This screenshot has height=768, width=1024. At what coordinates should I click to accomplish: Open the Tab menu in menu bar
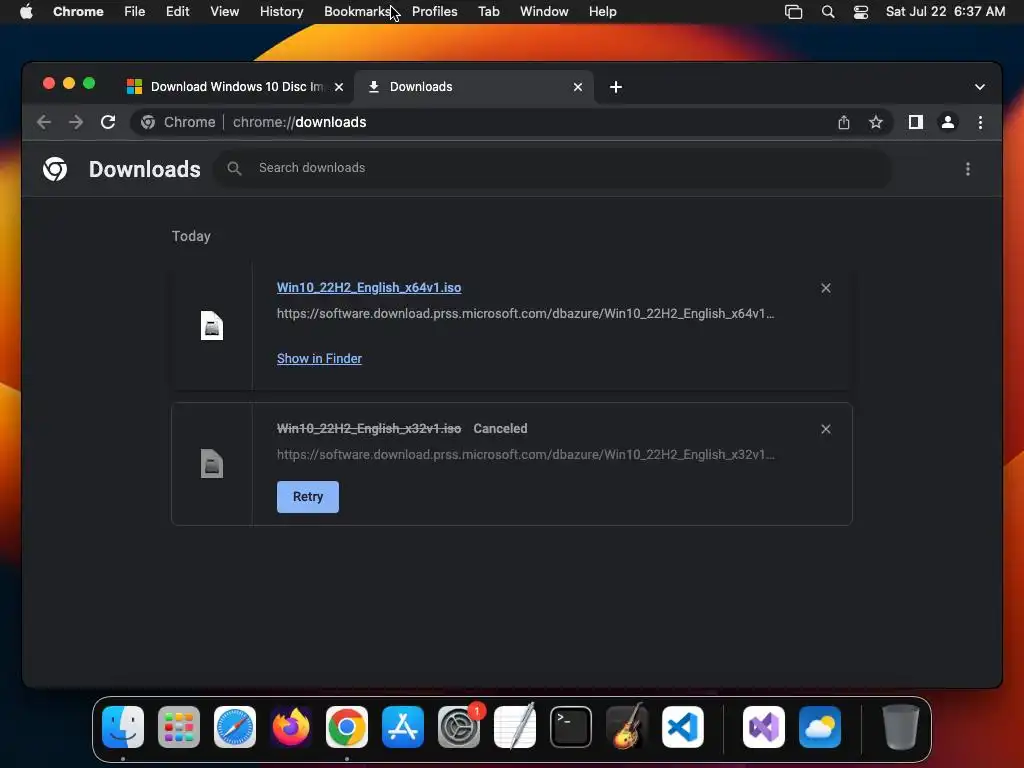(x=488, y=11)
